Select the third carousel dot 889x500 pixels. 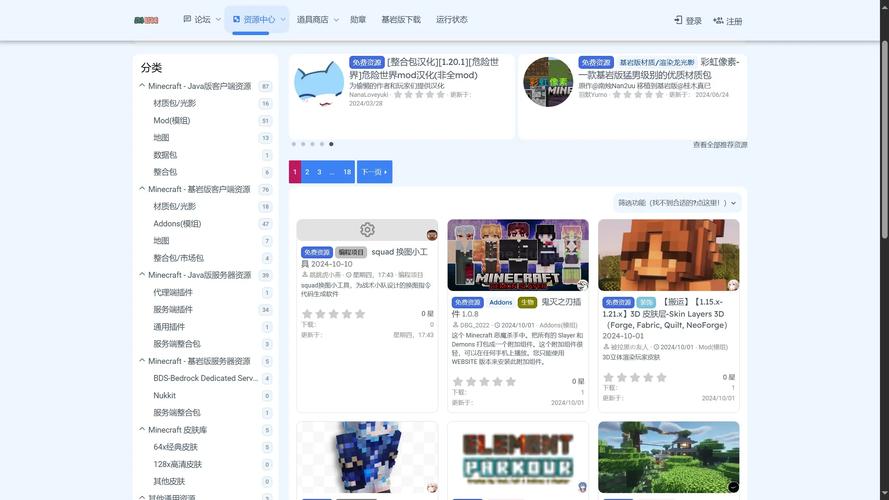[312, 144]
